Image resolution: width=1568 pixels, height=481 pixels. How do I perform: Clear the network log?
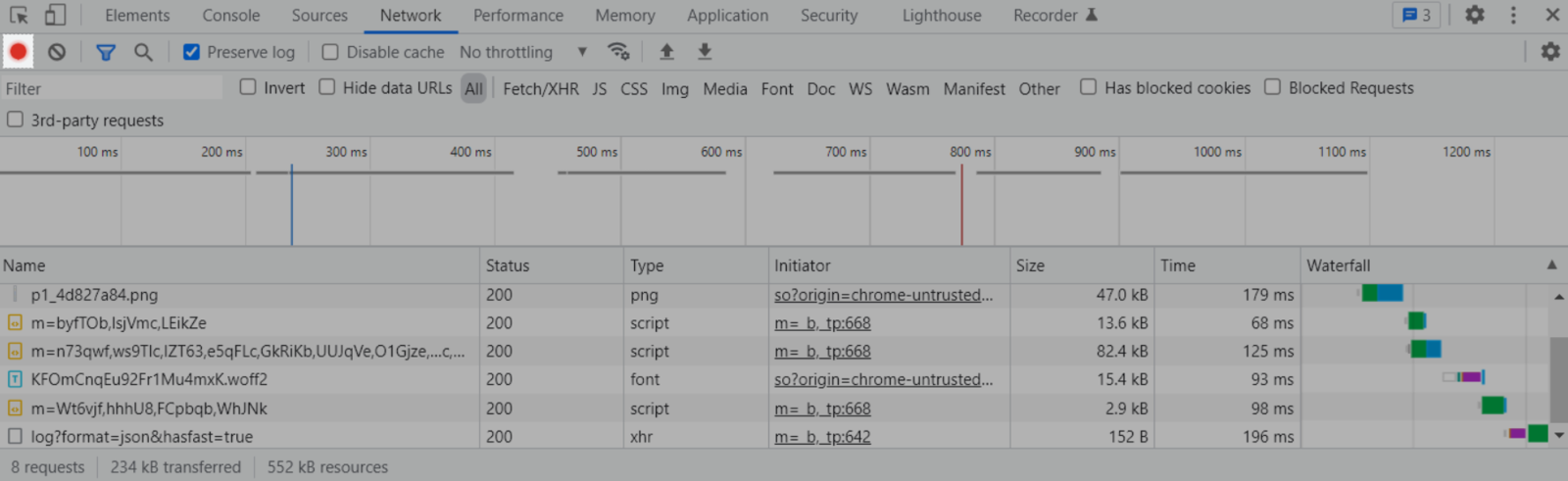[x=57, y=52]
